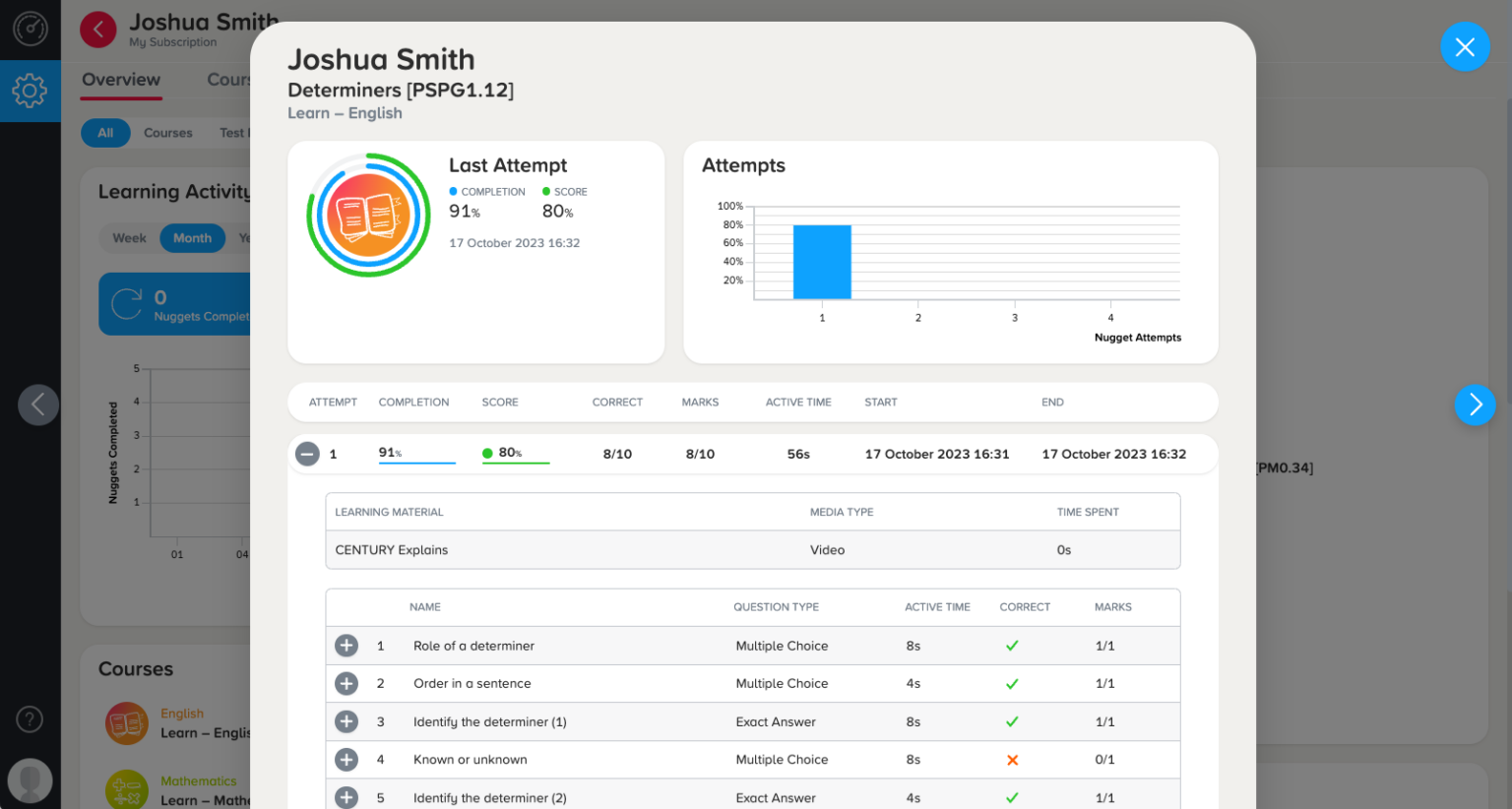Select the settings gear in the sidebar
The width and height of the screenshot is (1512, 809).
coord(30,91)
